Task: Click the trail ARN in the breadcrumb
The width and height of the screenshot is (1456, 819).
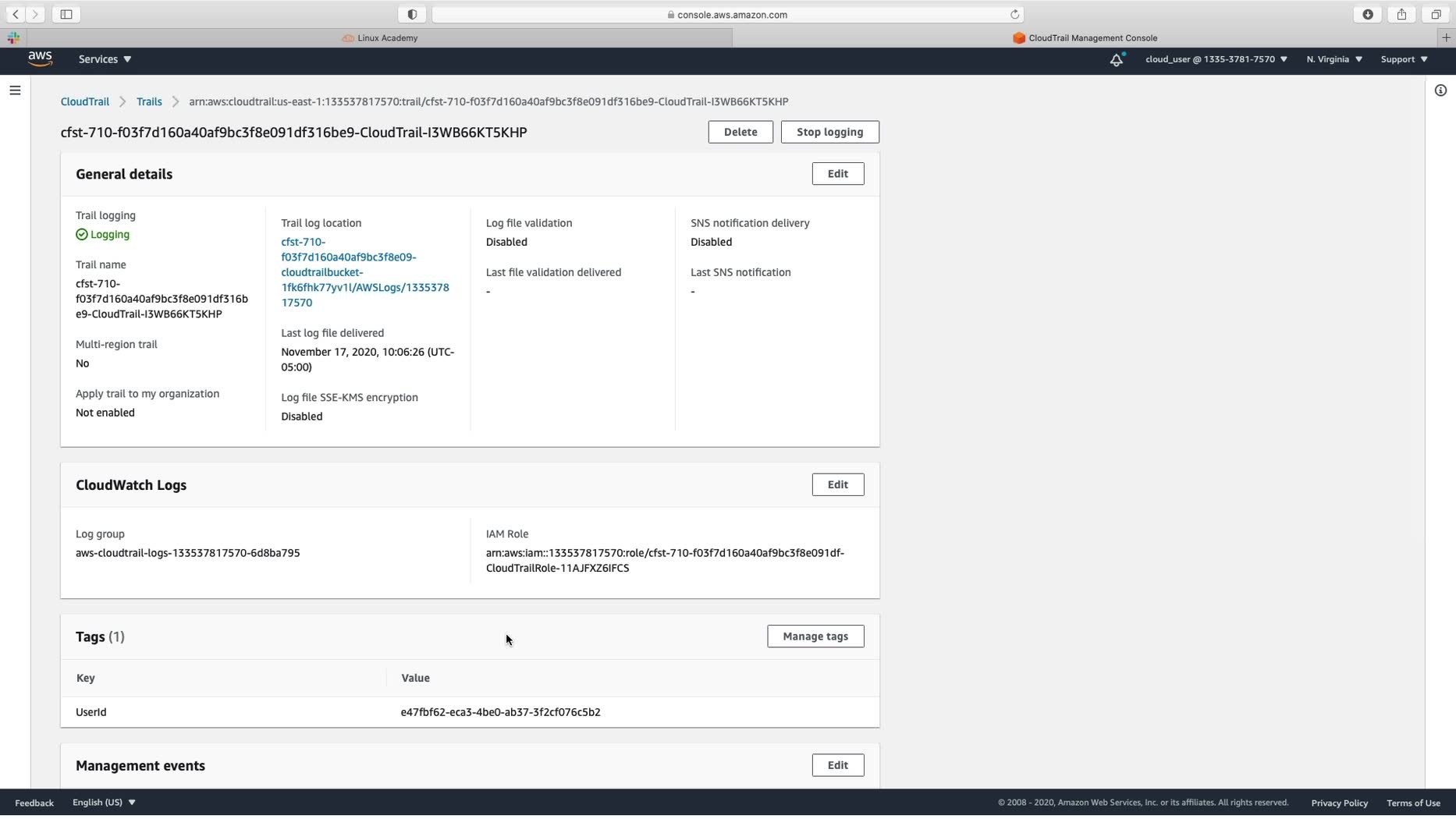Action: [x=488, y=101]
